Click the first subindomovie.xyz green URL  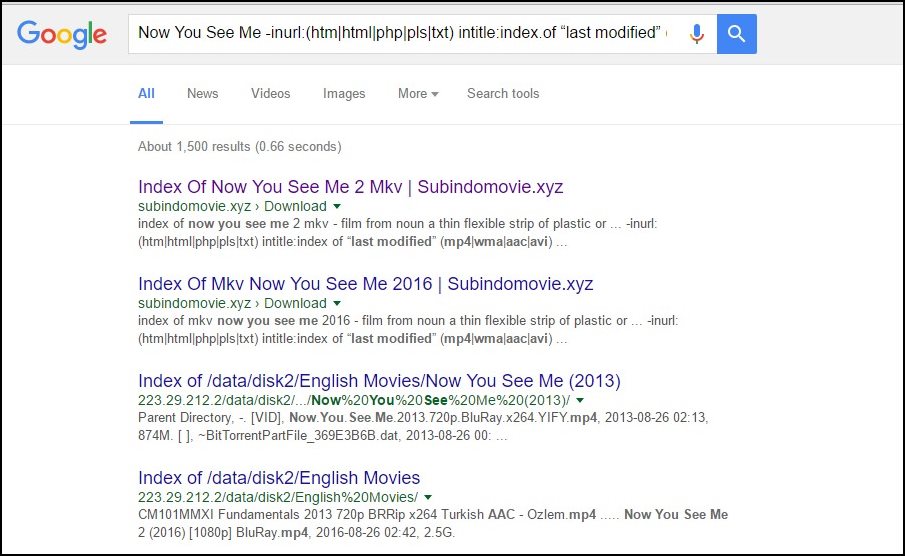(194, 207)
